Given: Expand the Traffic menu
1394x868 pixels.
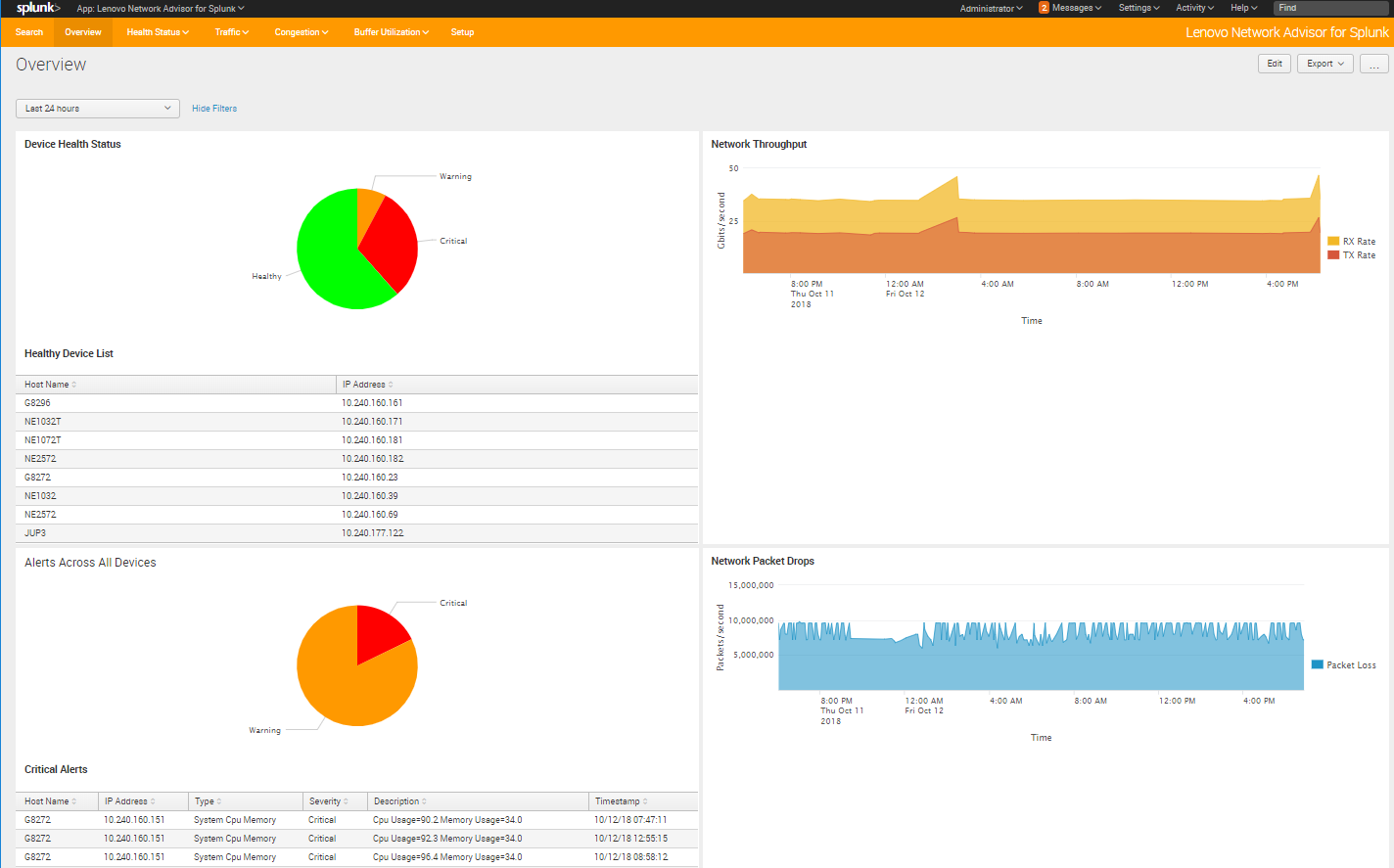Looking at the screenshot, I should 232,32.
